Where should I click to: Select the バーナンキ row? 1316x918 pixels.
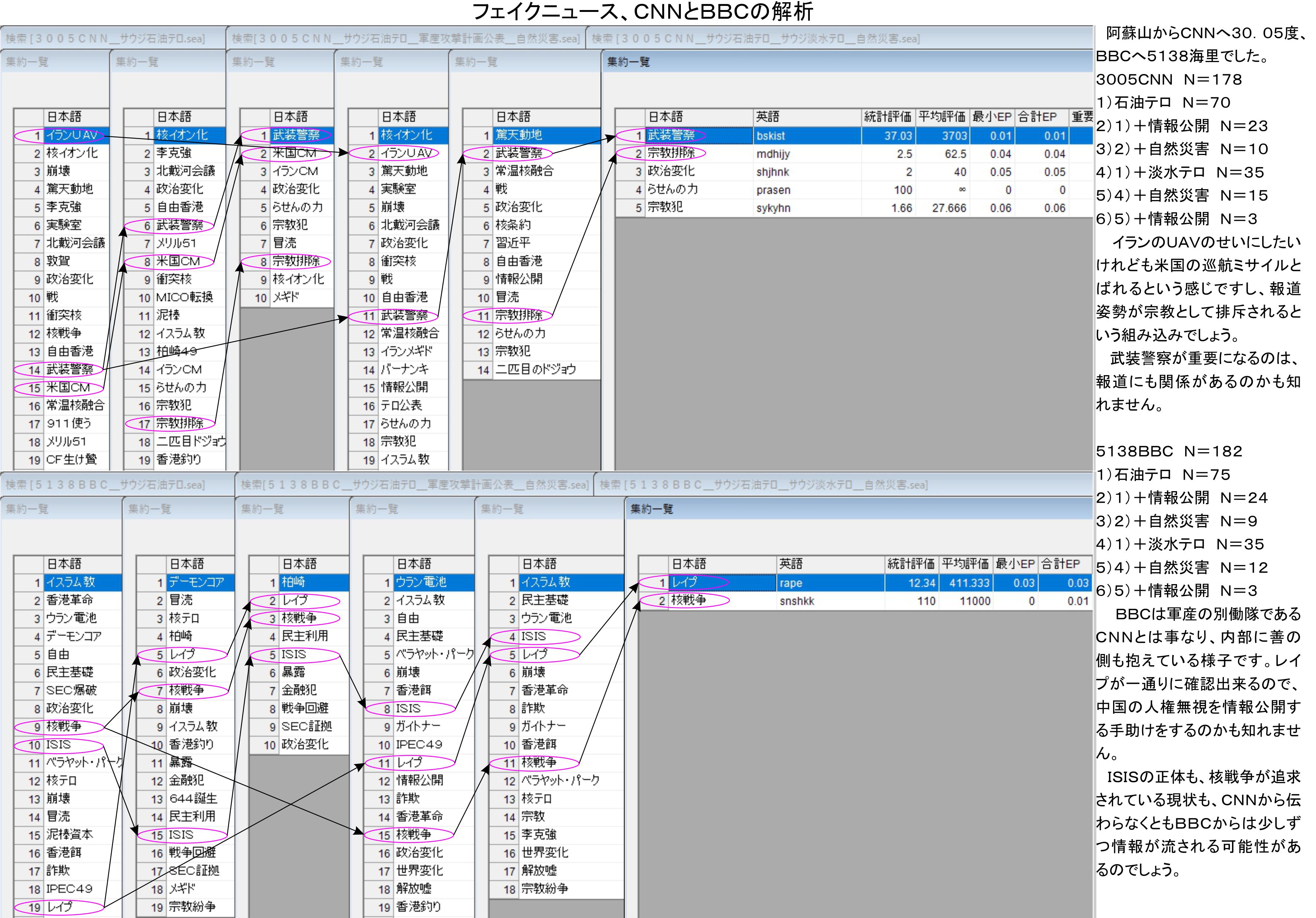click(x=404, y=369)
